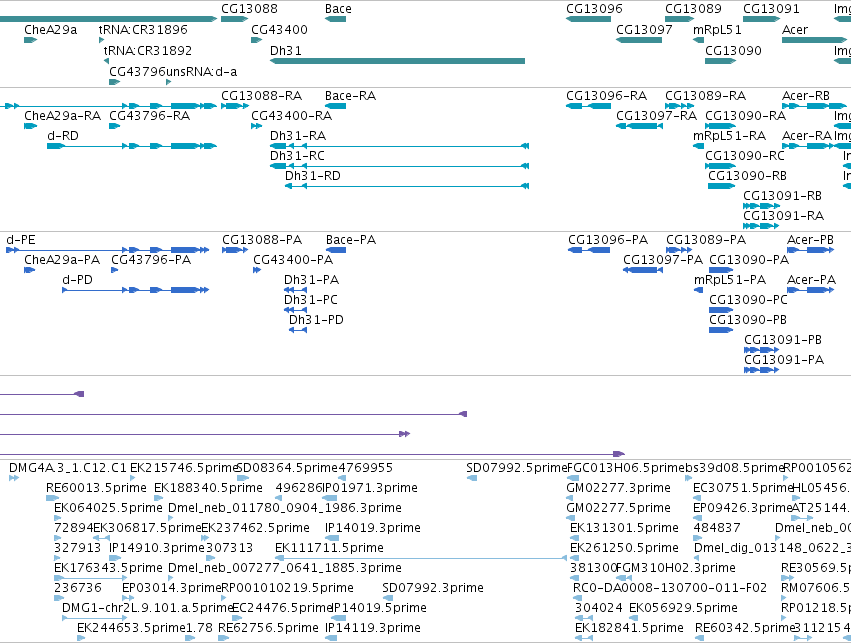Click protein CG13088-PA
Viewport: 851px width, 643px height.
262,240
